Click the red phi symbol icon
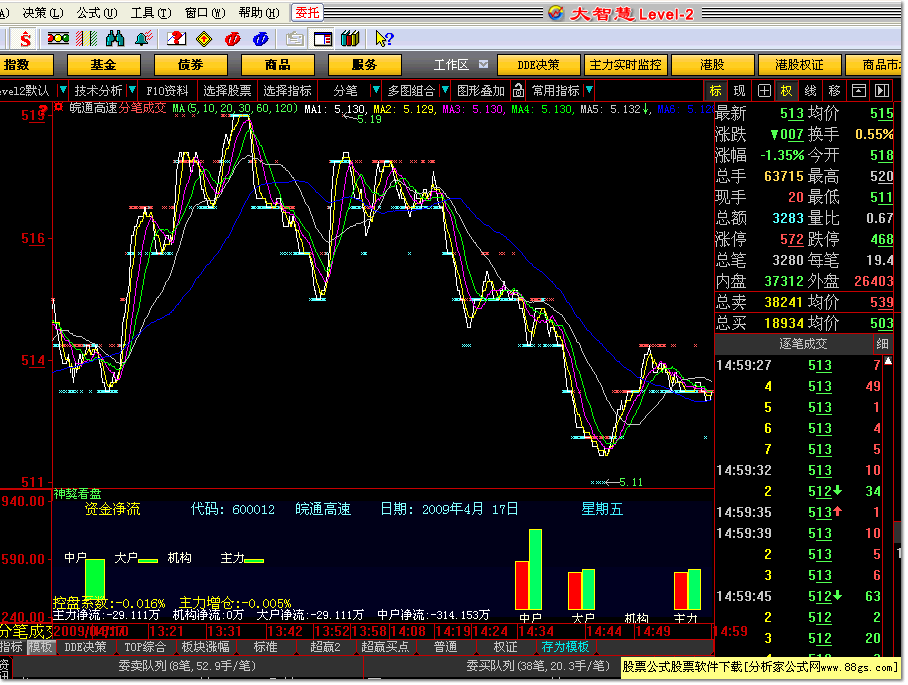 (x=232, y=39)
